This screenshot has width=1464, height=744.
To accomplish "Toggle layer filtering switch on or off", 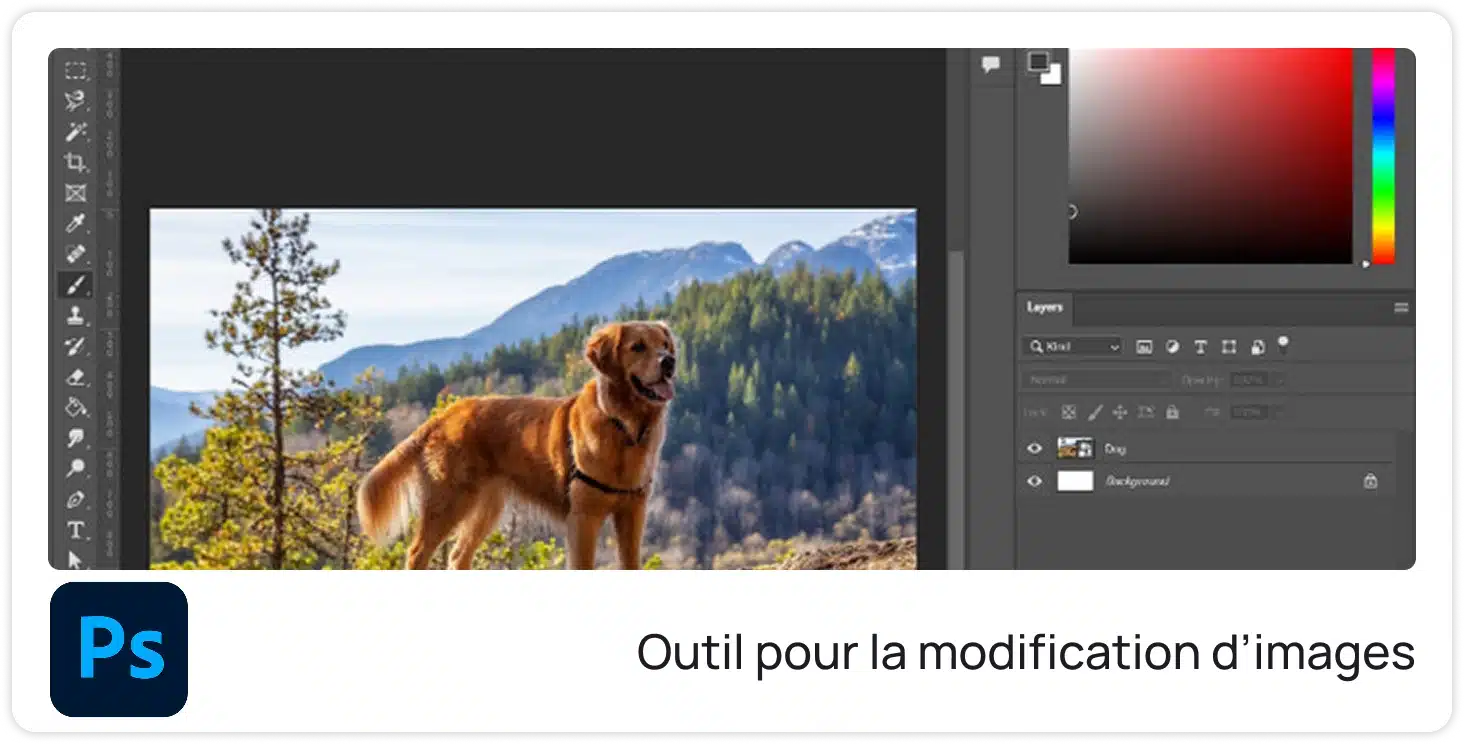I will [1283, 345].
